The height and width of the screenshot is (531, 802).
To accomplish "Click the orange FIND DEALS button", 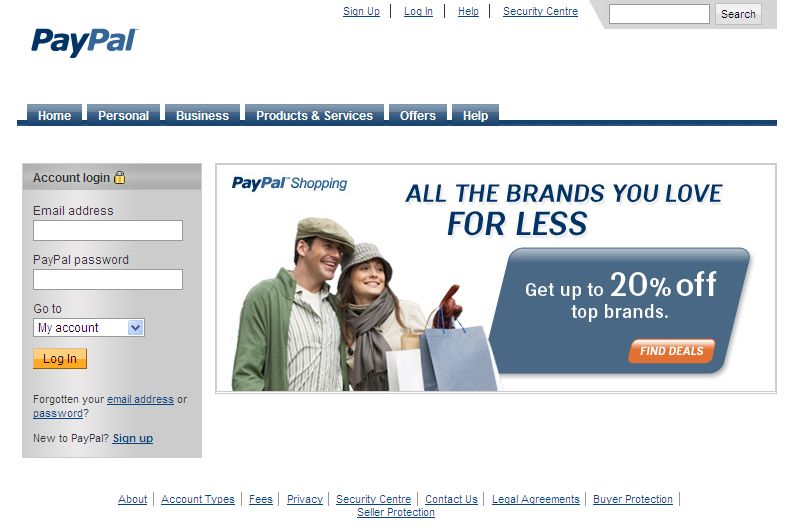I will [x=672, y=351].
